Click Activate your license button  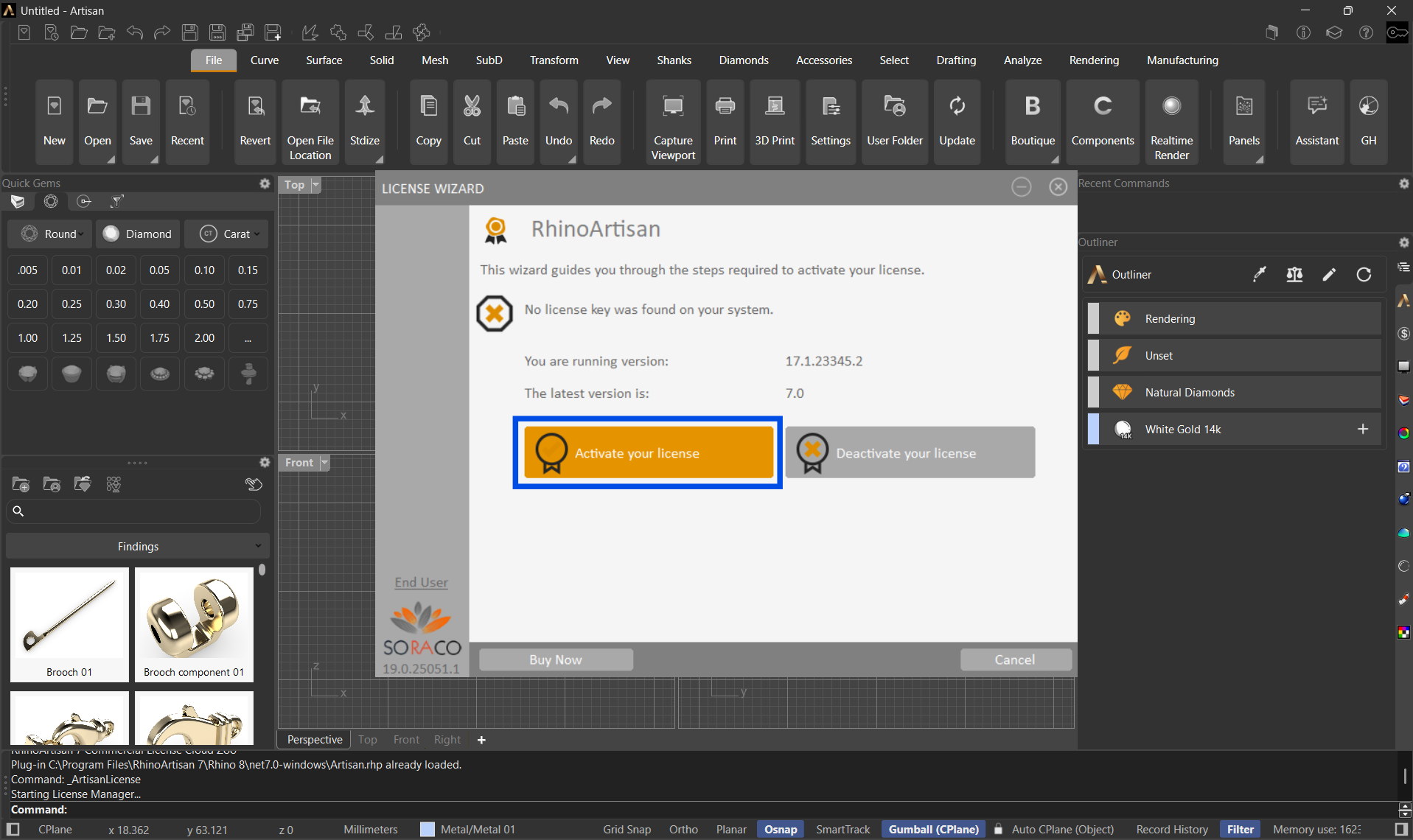649,452
